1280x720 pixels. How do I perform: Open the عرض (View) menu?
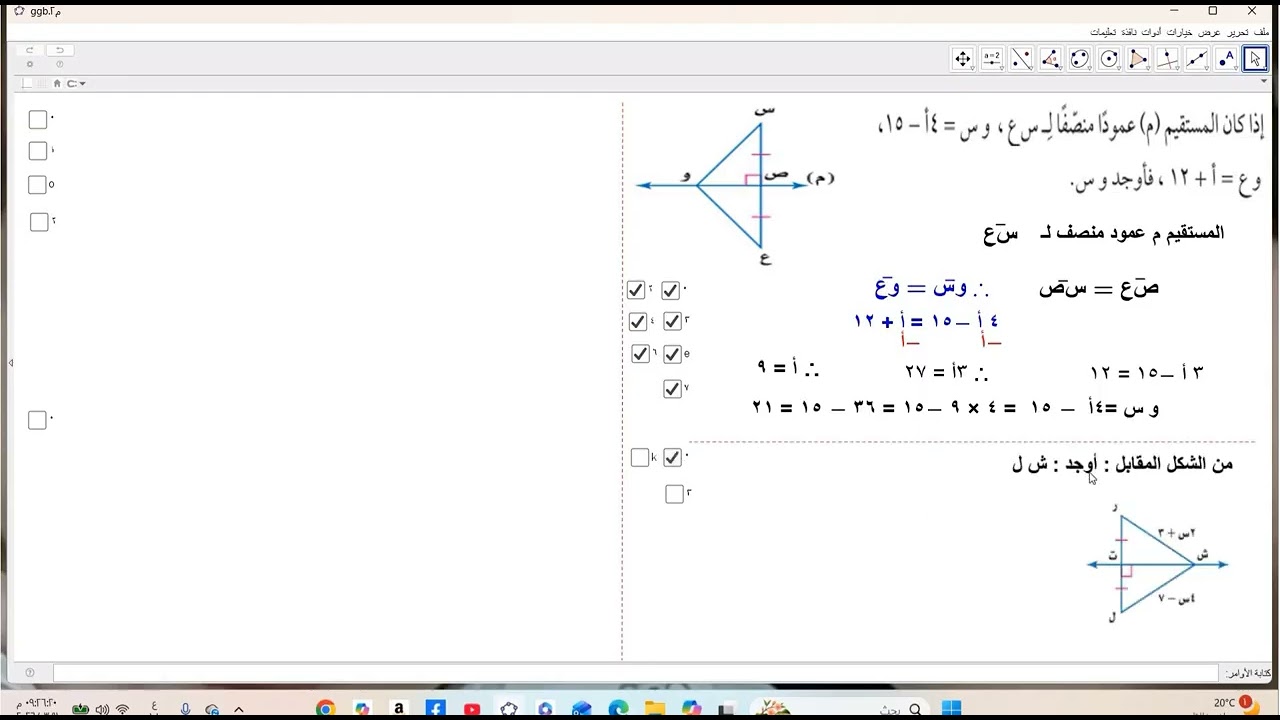(x=1210, y=32)
